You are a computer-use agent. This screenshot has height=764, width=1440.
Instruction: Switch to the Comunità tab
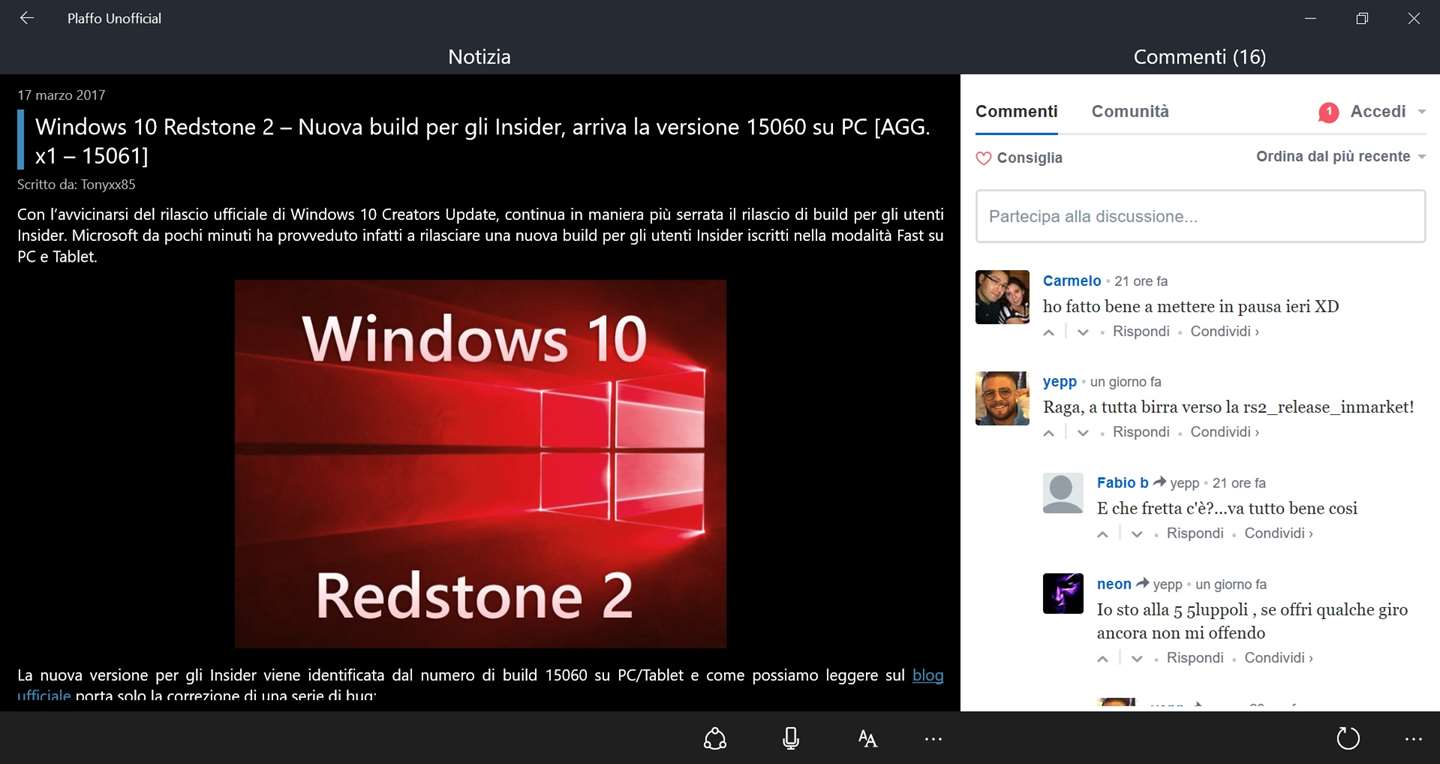point(1130,111)
